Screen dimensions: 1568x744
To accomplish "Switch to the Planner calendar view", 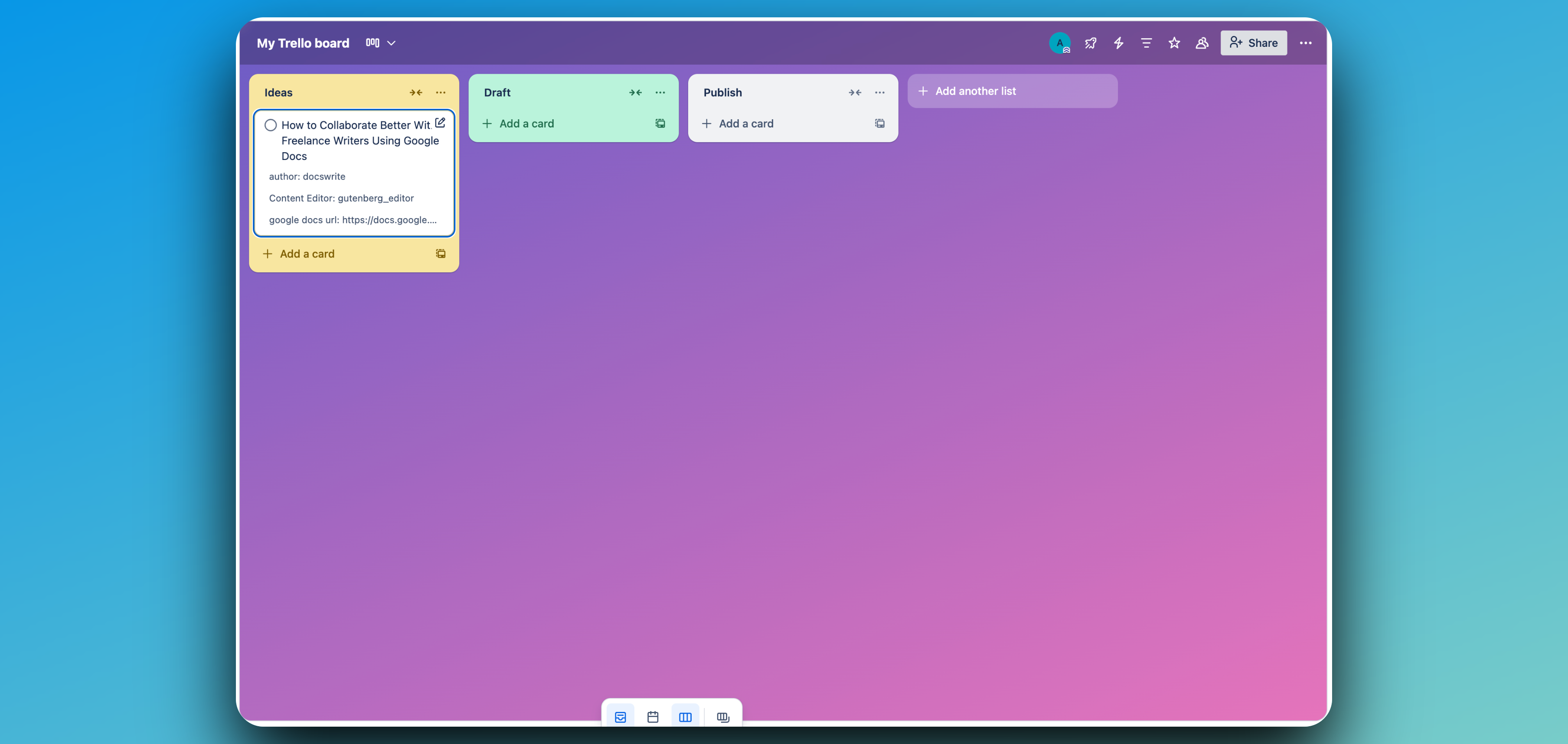I will 653,717.
